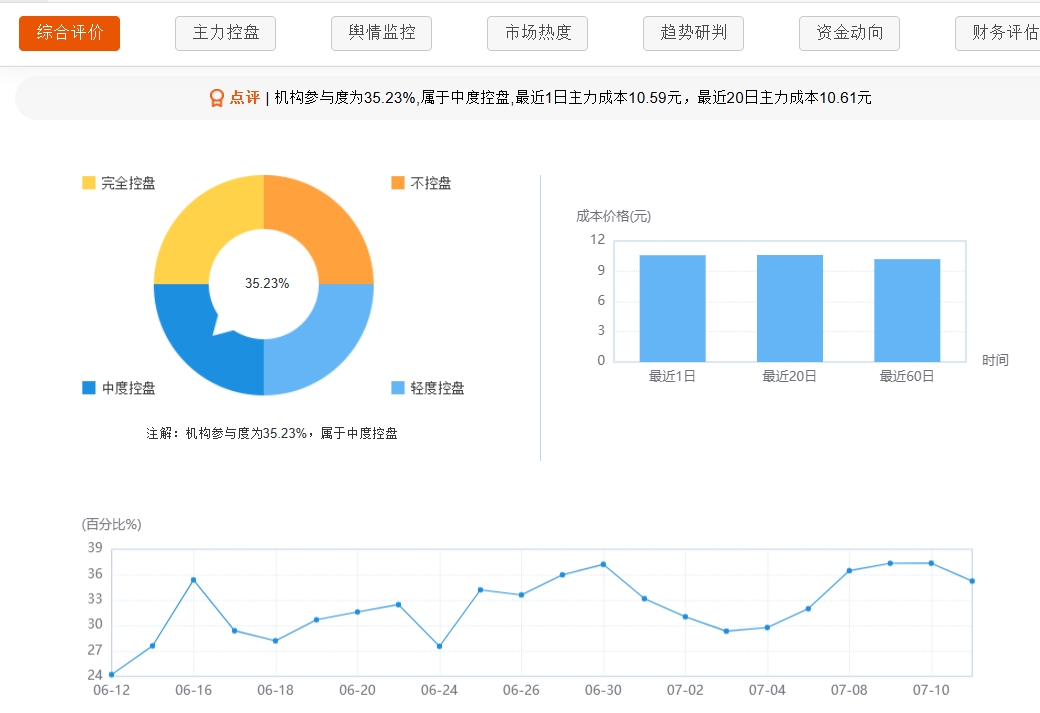Click the 07-08 line chart data point
1040x713 pixels.
coord(849,570)
